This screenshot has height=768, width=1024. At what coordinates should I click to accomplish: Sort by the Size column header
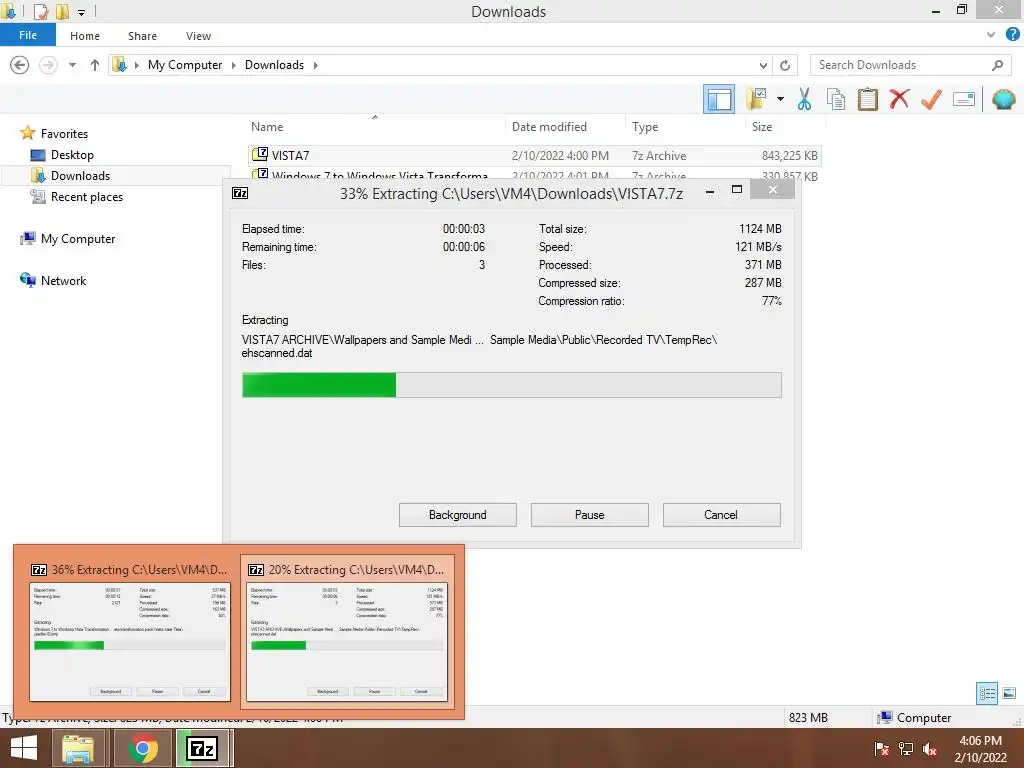(785, 127)
